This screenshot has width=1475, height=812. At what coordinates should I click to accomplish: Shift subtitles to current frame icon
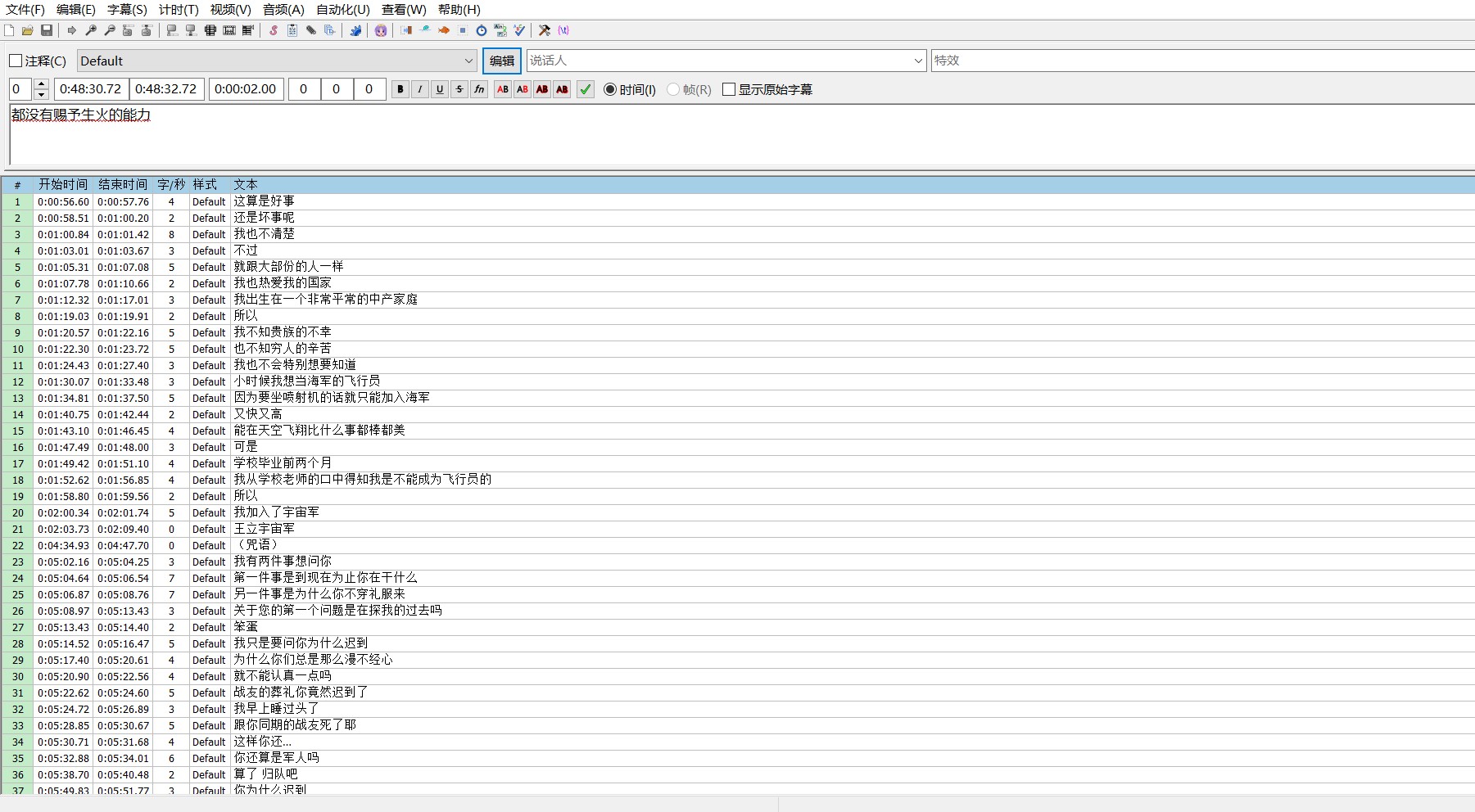pyautogui.click(x=248, y=30)
